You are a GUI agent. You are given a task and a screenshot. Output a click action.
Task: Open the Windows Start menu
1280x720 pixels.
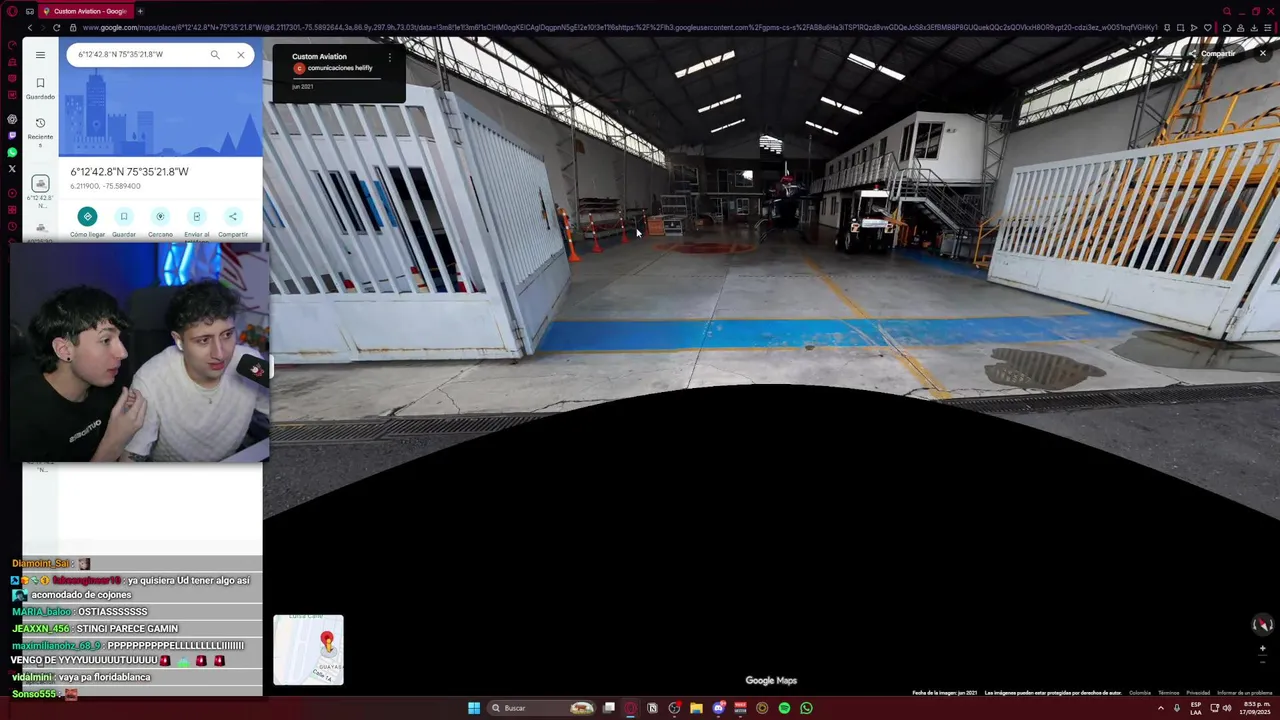[474, 708]
